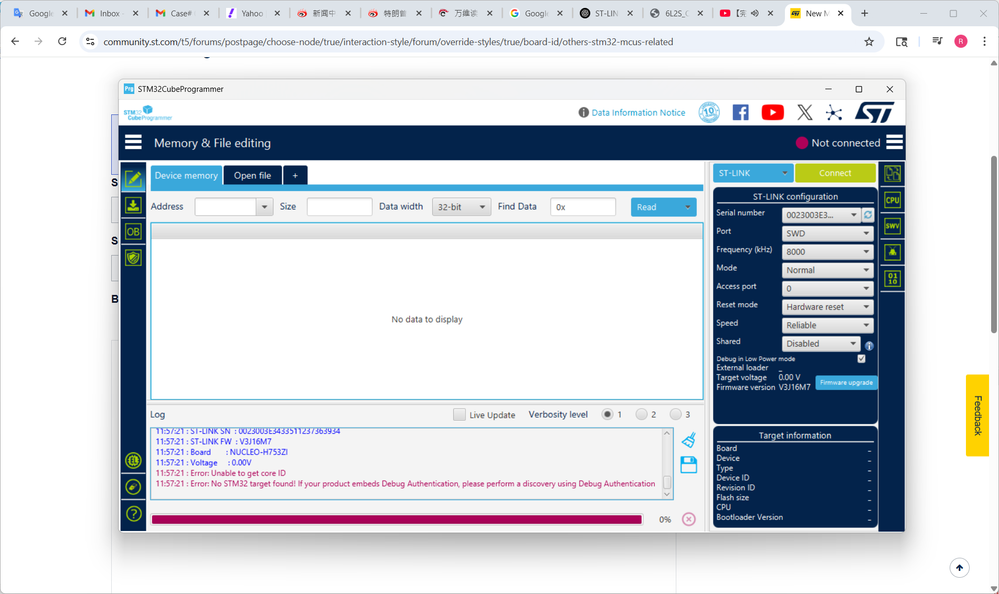The height and width of the screenshot is (594, 999).
Task: Save the log with the floppy disk icon
Action: (689, 465)
